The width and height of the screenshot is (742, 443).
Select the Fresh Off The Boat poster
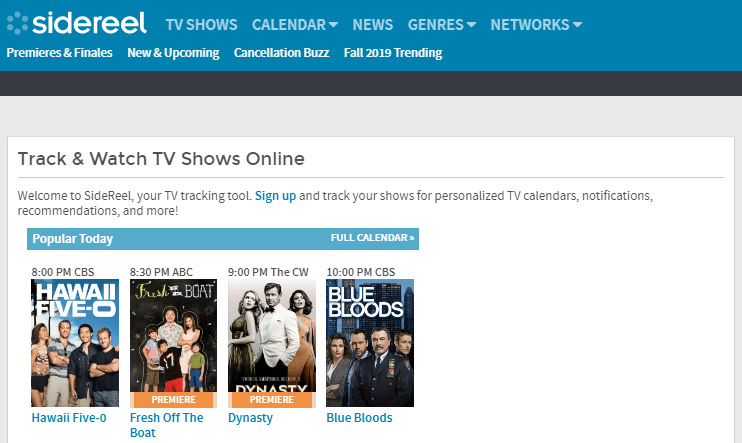[x=173, y=343]
